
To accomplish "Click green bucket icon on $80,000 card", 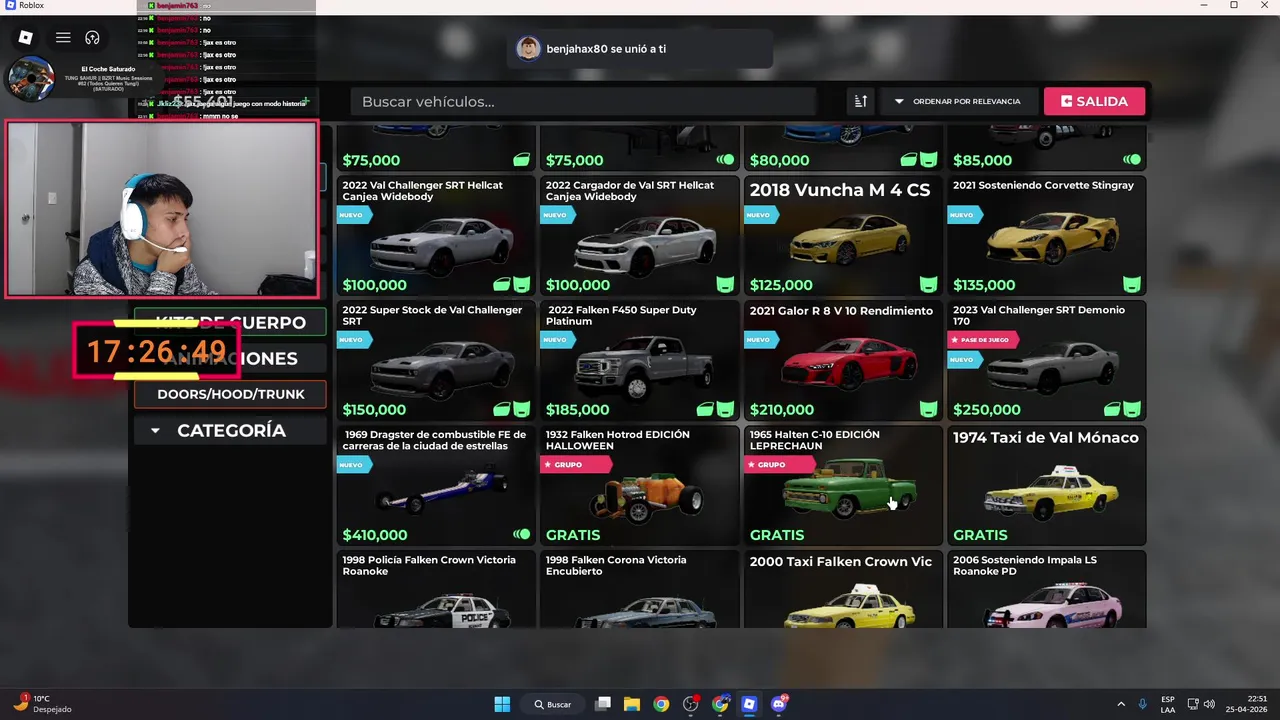I will point(929,160).
